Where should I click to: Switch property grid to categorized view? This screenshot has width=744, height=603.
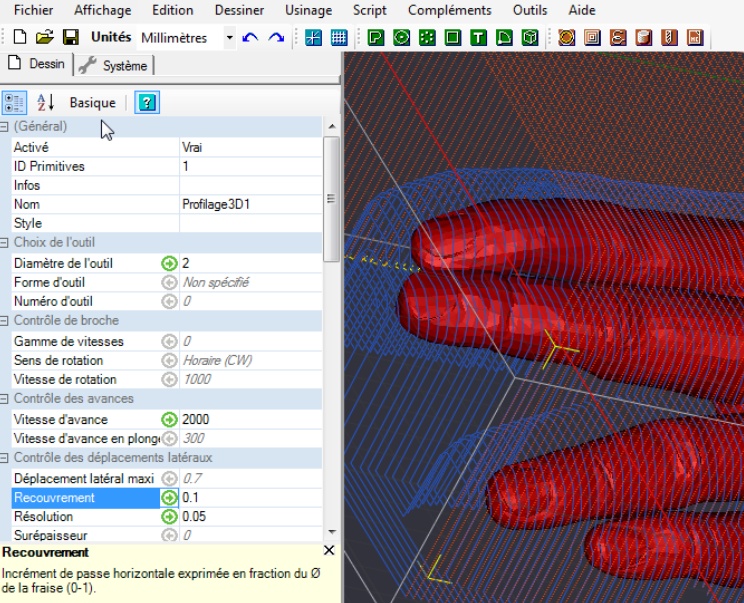(x=14, y=102)
